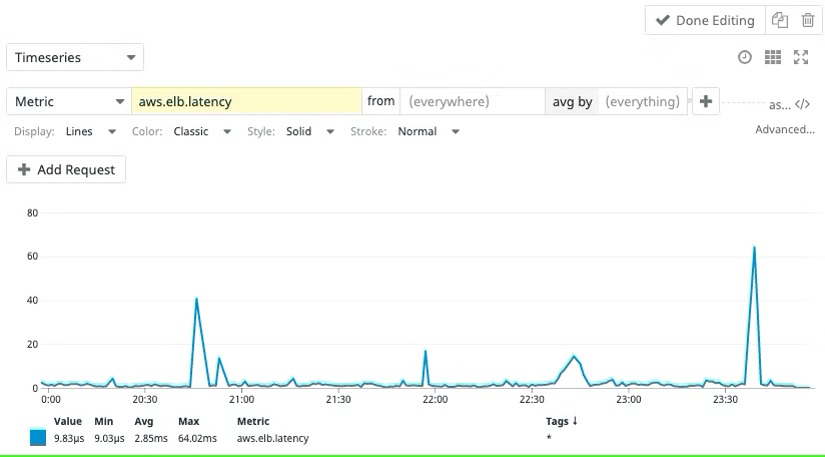The image size is (825, 457).
Task: Click the duplicate graph icon
Action: pyautogui.click(x=780, y=21)
